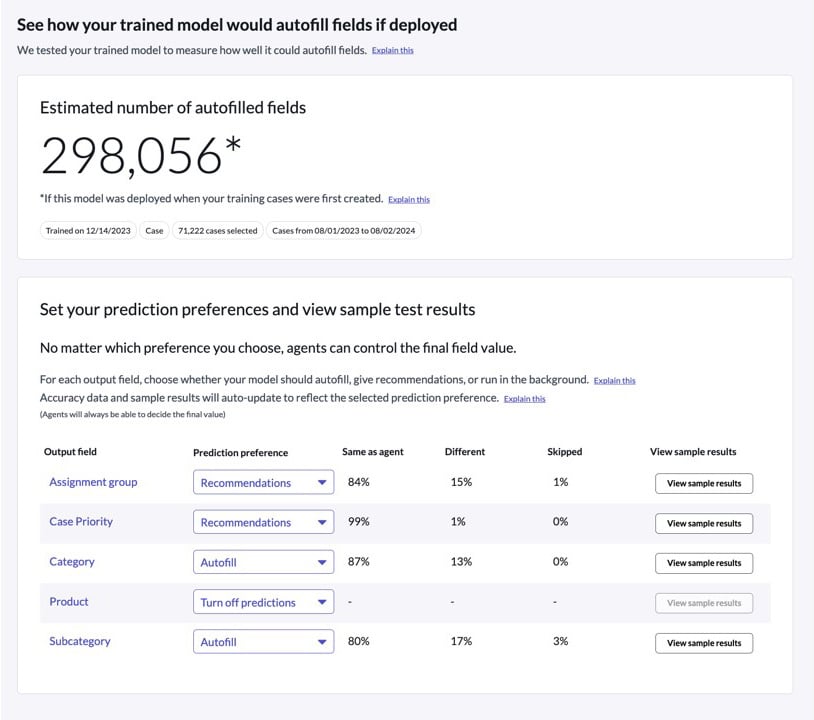
Task: Expand the Category prediction preference dropdown
Action: 263,563
